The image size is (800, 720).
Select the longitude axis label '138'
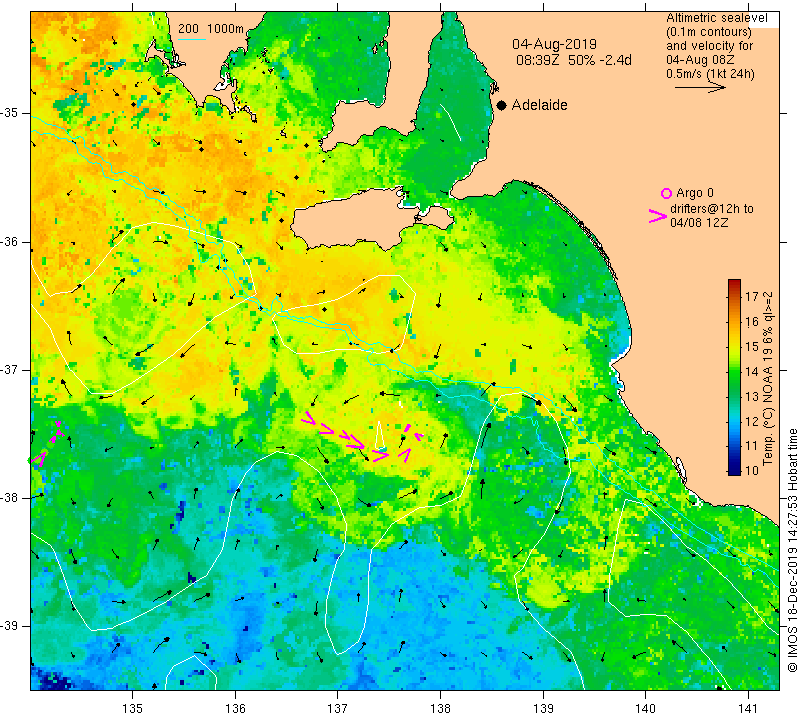tap(440, 709)
